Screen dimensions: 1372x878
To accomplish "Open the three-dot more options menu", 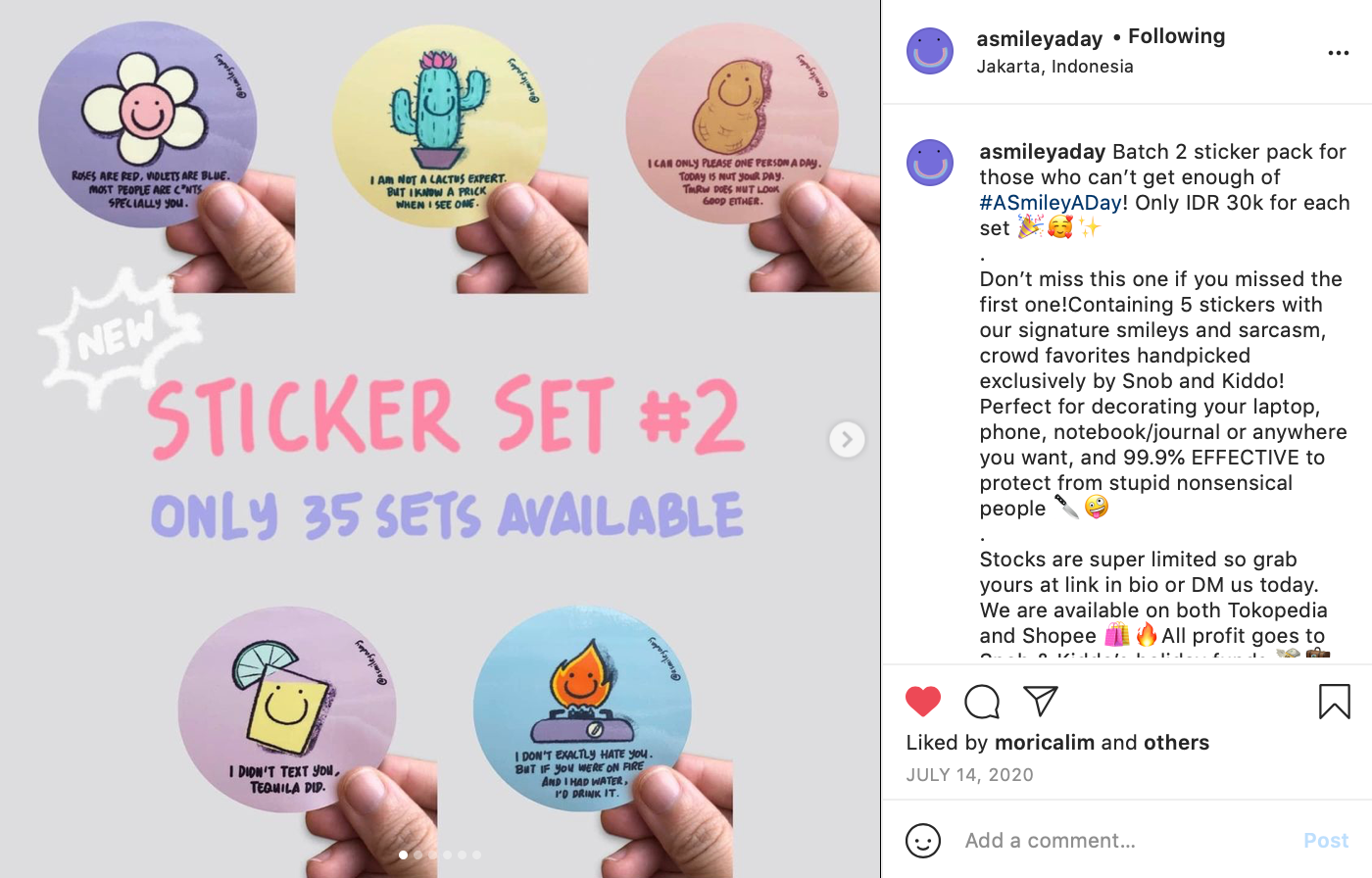I will pos(1339,53).
